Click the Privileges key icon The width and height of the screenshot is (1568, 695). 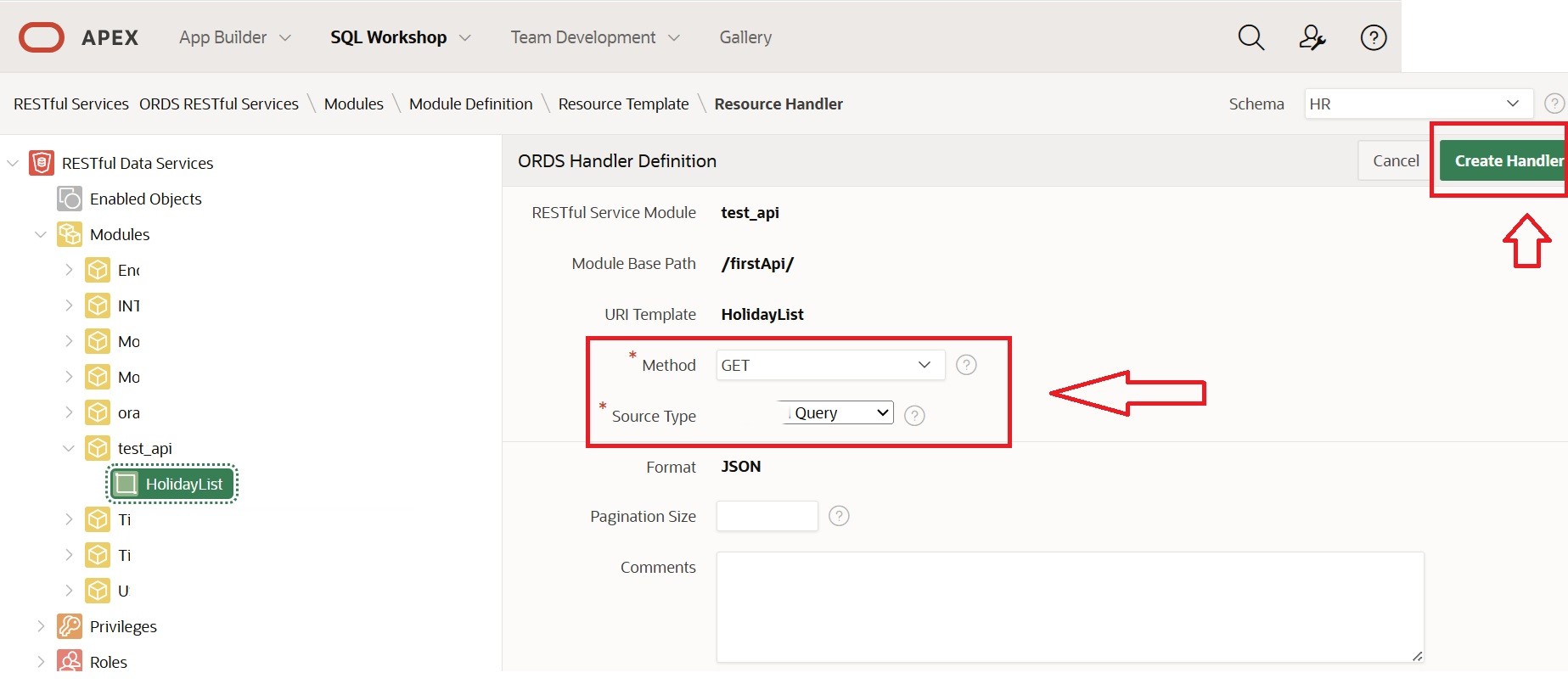tap(70, 626)
